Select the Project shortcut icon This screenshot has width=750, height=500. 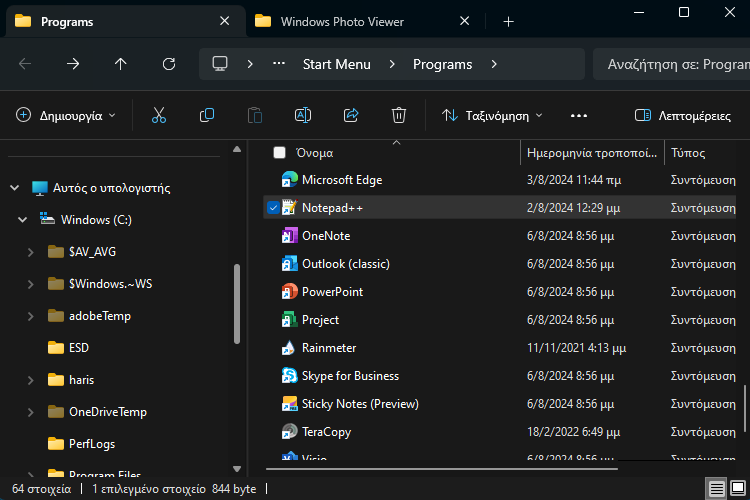pos(289,320)
